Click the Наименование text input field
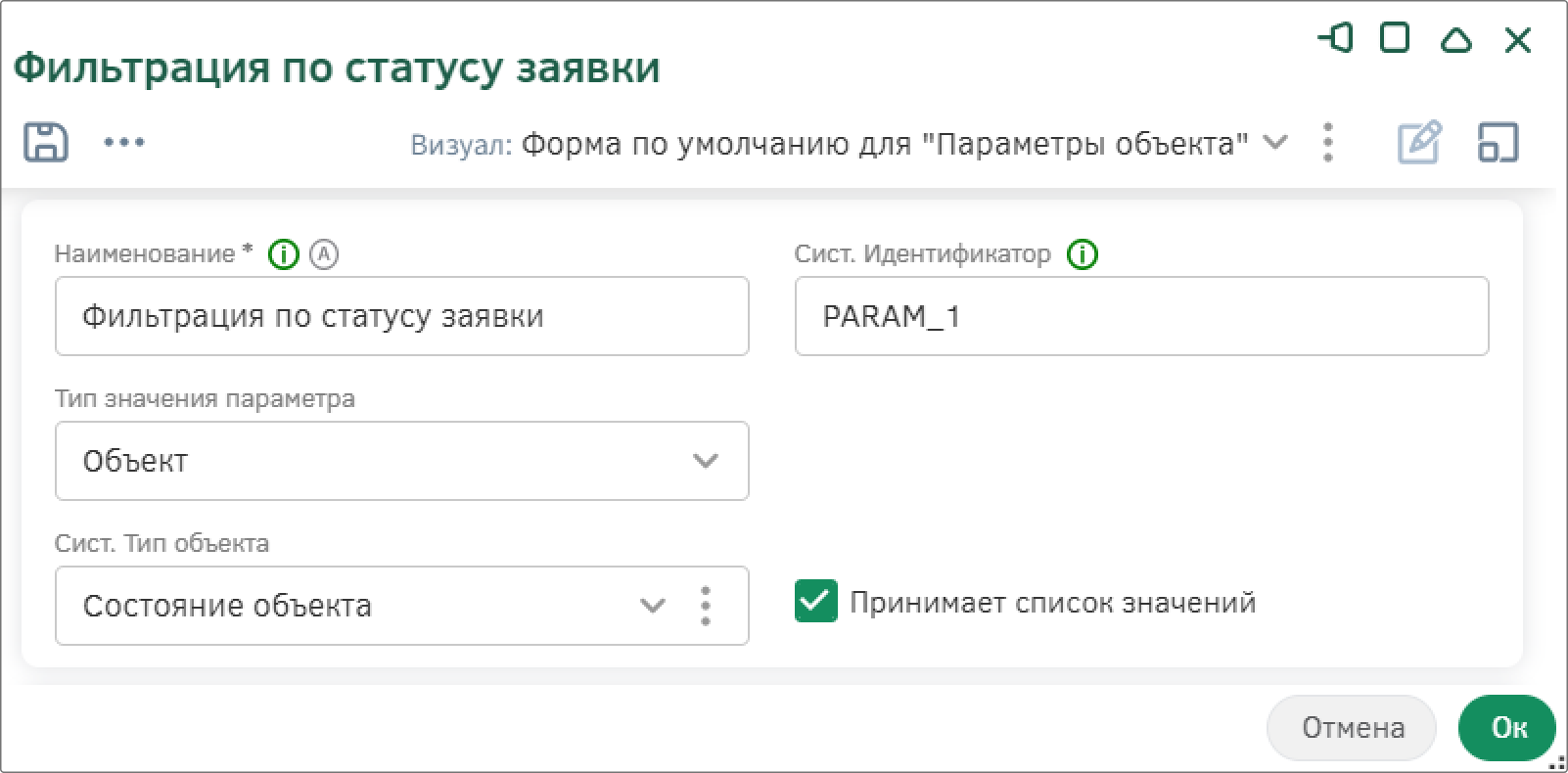Viewport: 1568px width, 773px height. pos(402,316)
